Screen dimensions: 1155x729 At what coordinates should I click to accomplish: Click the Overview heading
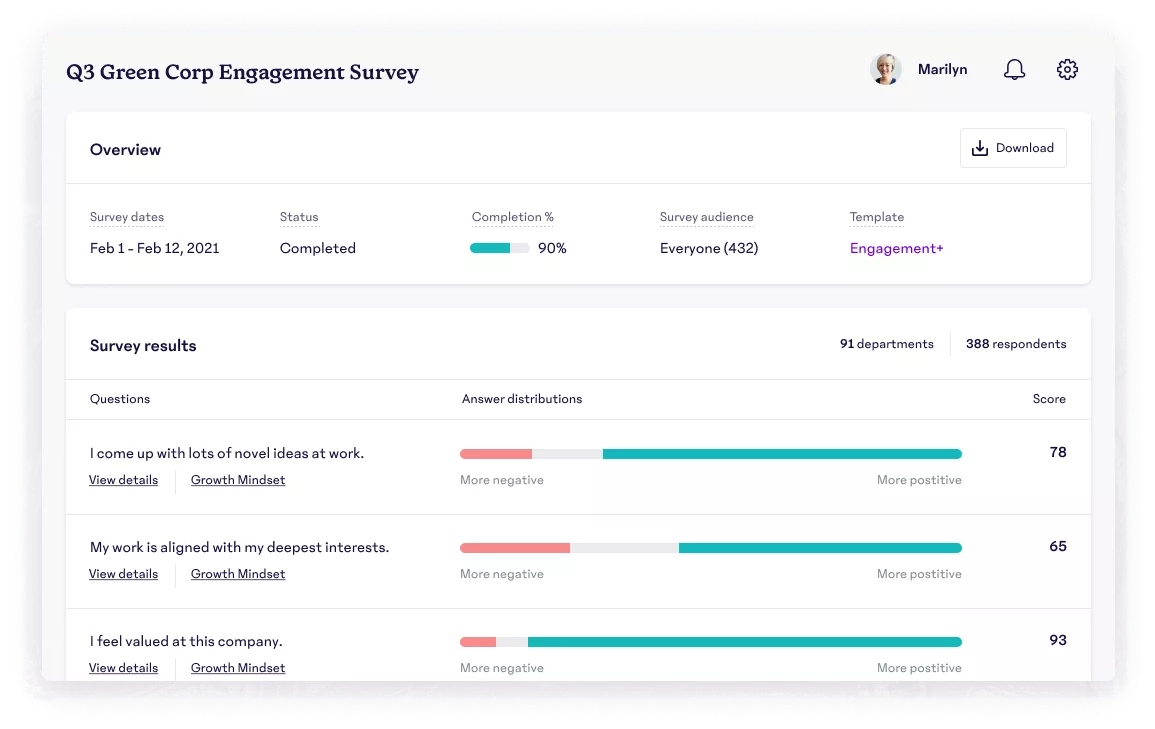pos(125,149)
